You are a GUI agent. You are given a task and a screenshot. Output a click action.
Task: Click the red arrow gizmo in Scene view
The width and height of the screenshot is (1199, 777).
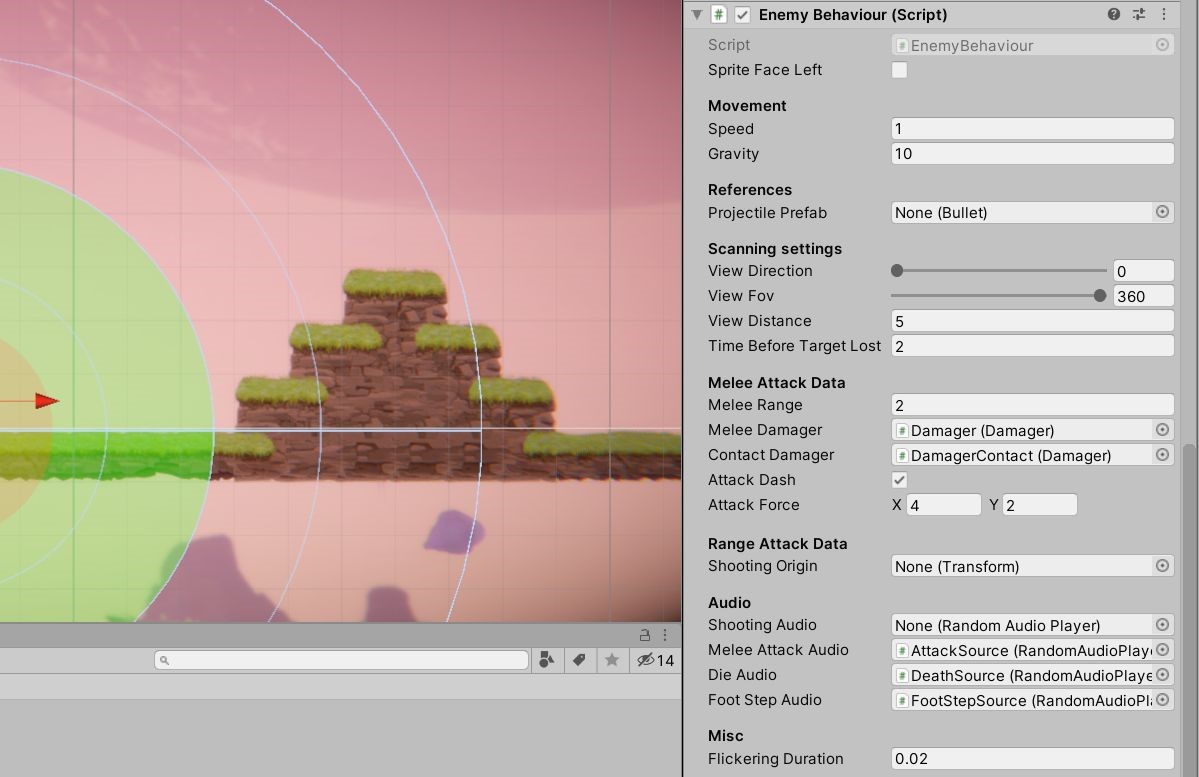pyautogui.click(x=47, y=401)
